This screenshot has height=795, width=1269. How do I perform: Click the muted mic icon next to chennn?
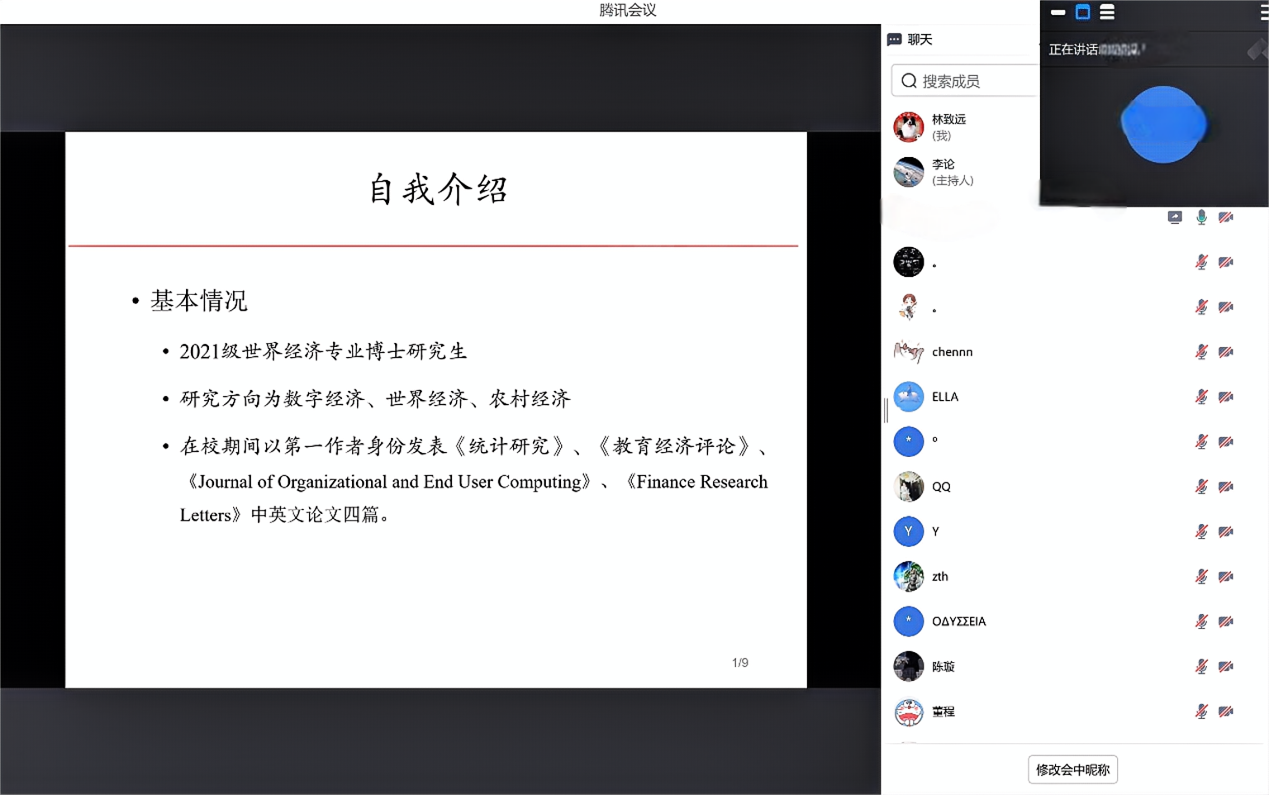(1201, 352)
